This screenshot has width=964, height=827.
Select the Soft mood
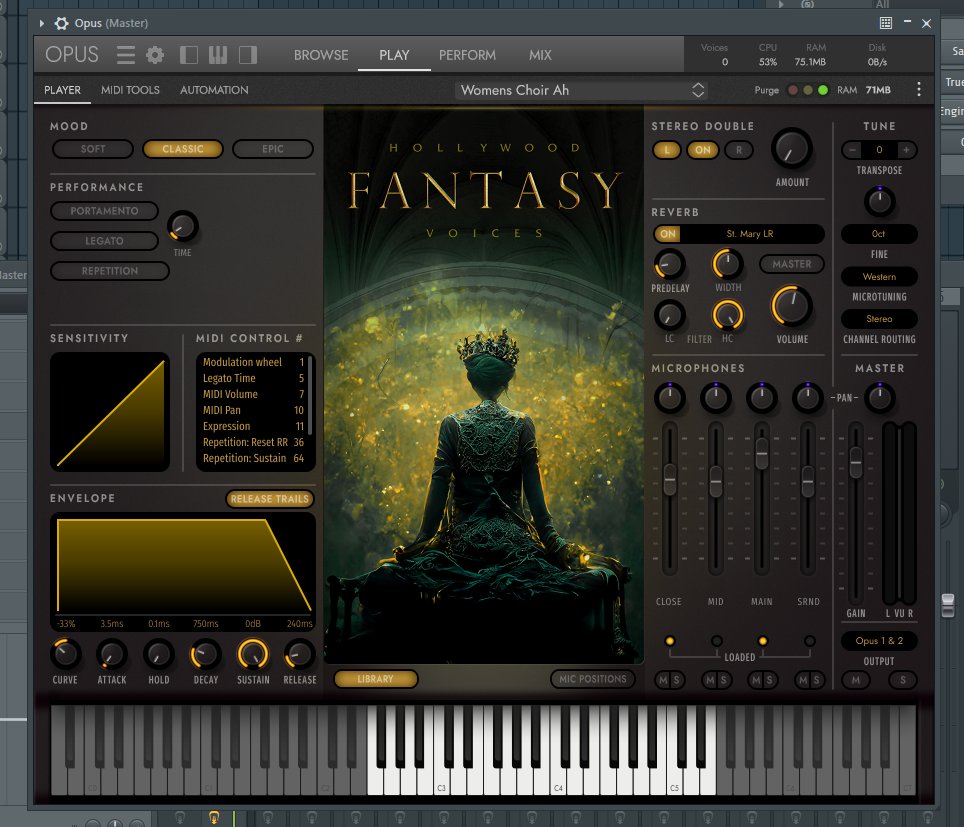point(93,149)
